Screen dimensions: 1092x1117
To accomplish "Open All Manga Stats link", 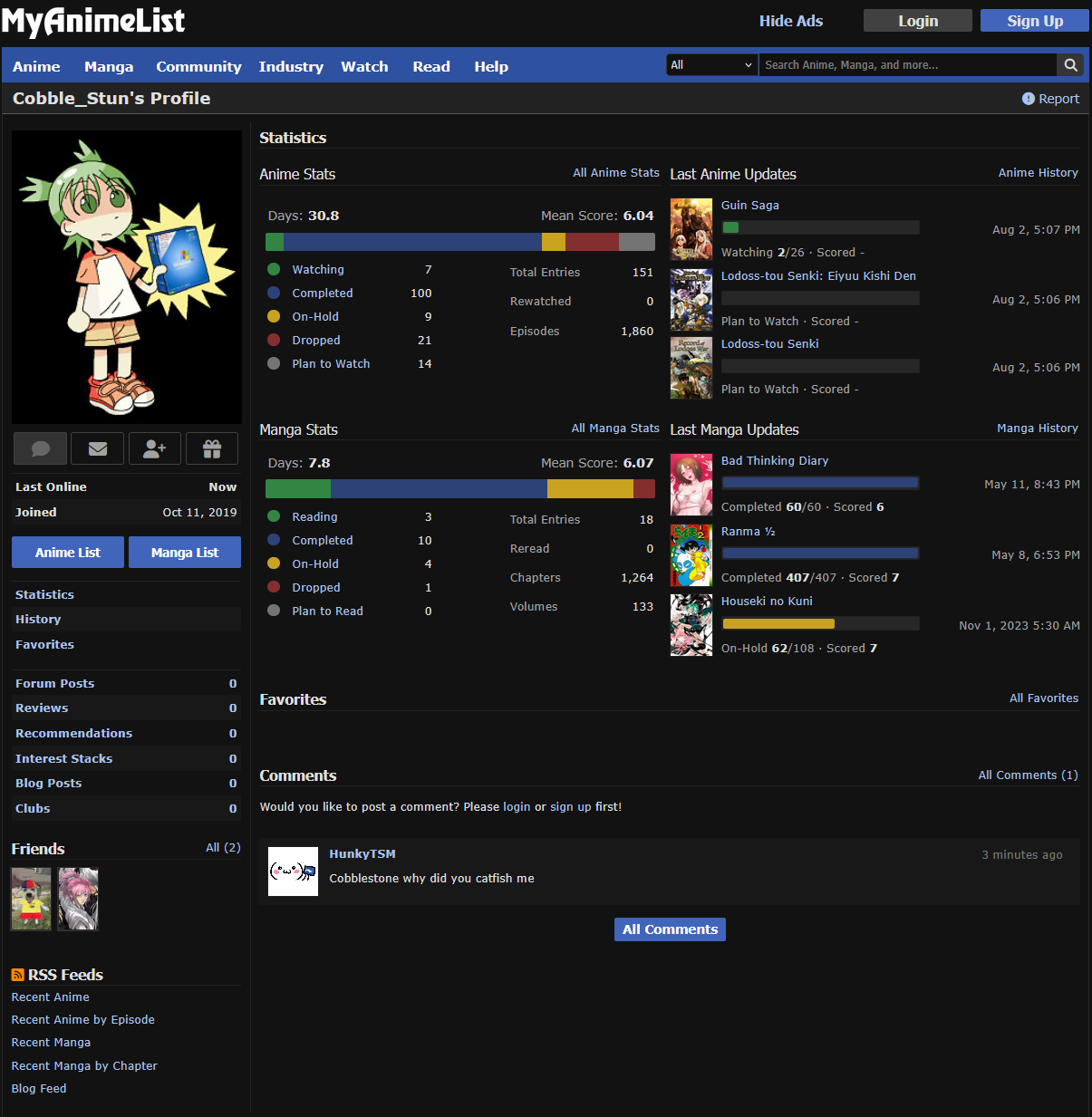I will (x=615, y=429).
